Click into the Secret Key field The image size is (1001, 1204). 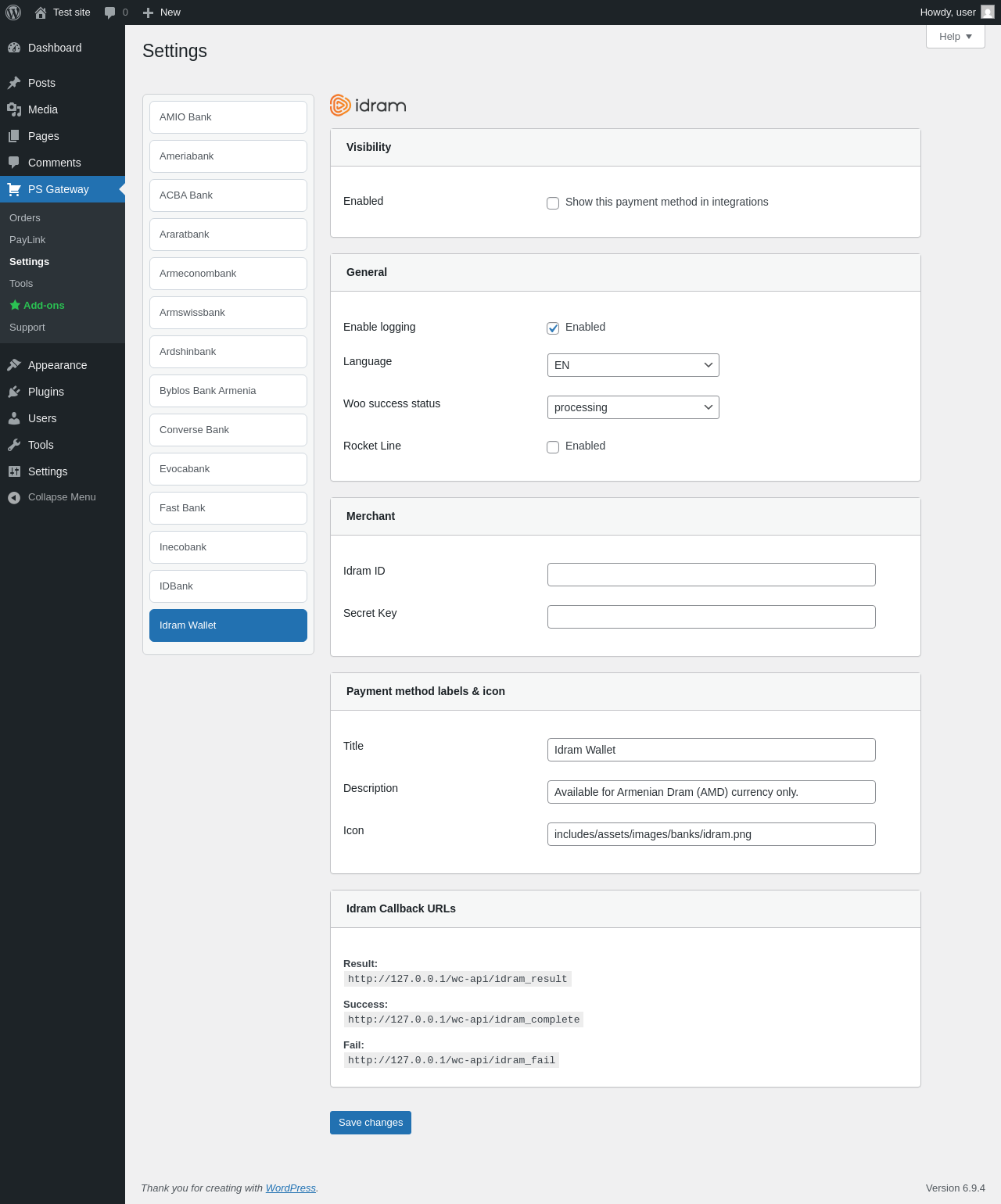click(x=712, y=617)
